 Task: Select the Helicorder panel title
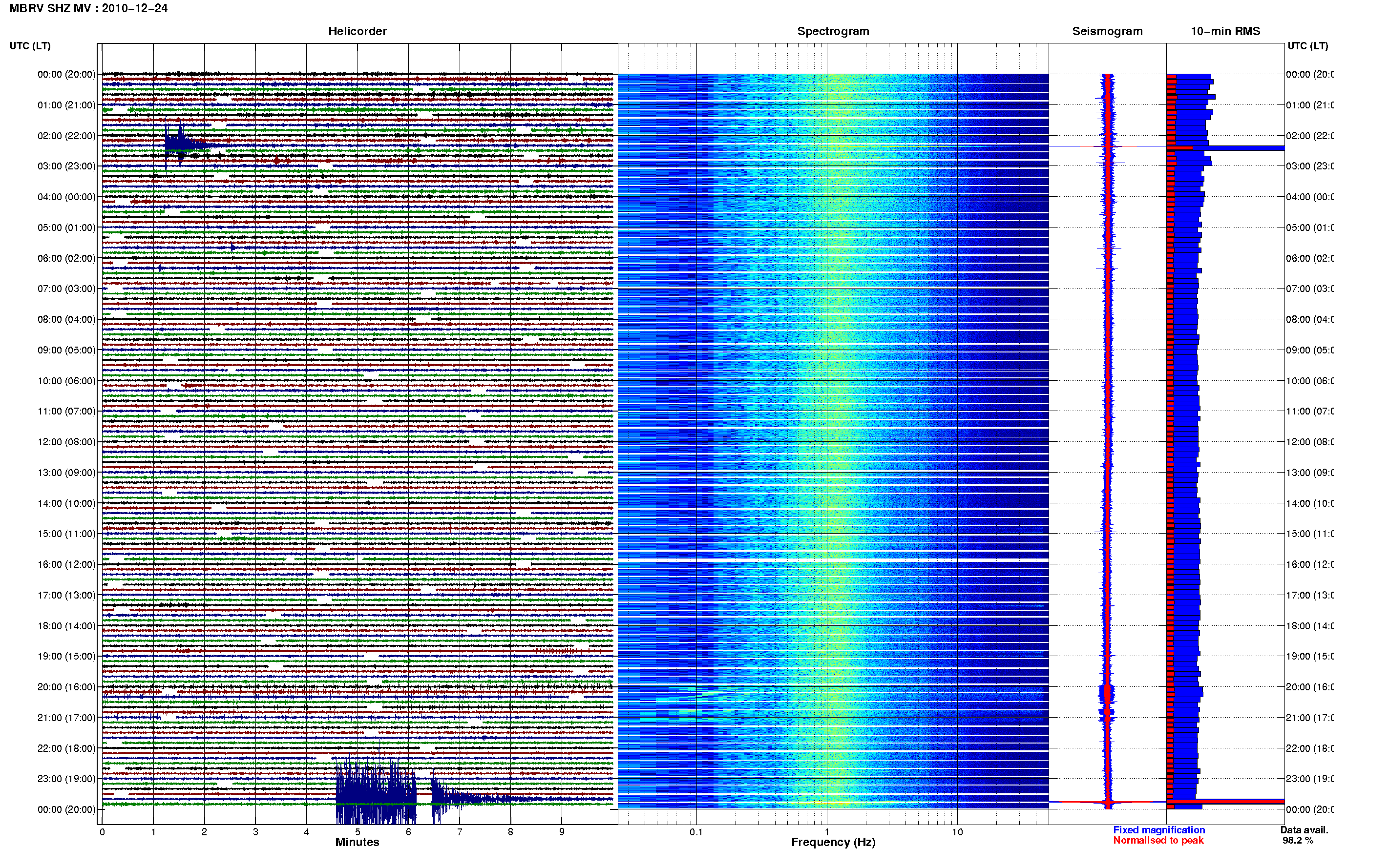[357, 32]
